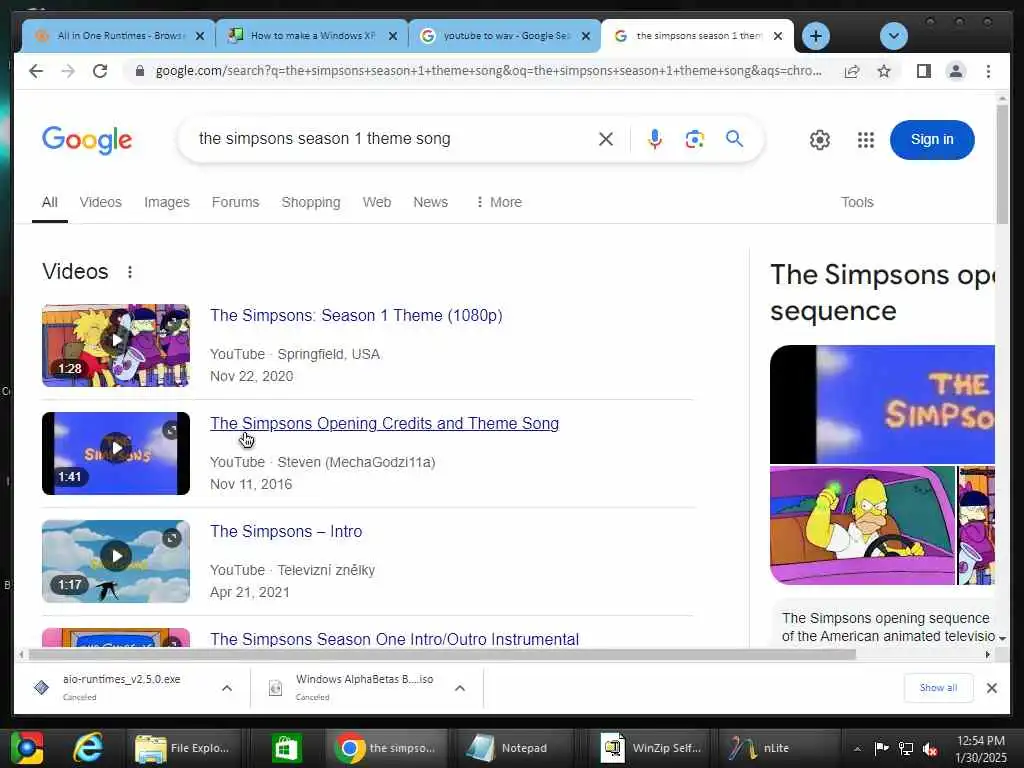This screenshot has width=1024, height=768.
Task: Open a new tab with the plus button
Action: pos(815,36)
